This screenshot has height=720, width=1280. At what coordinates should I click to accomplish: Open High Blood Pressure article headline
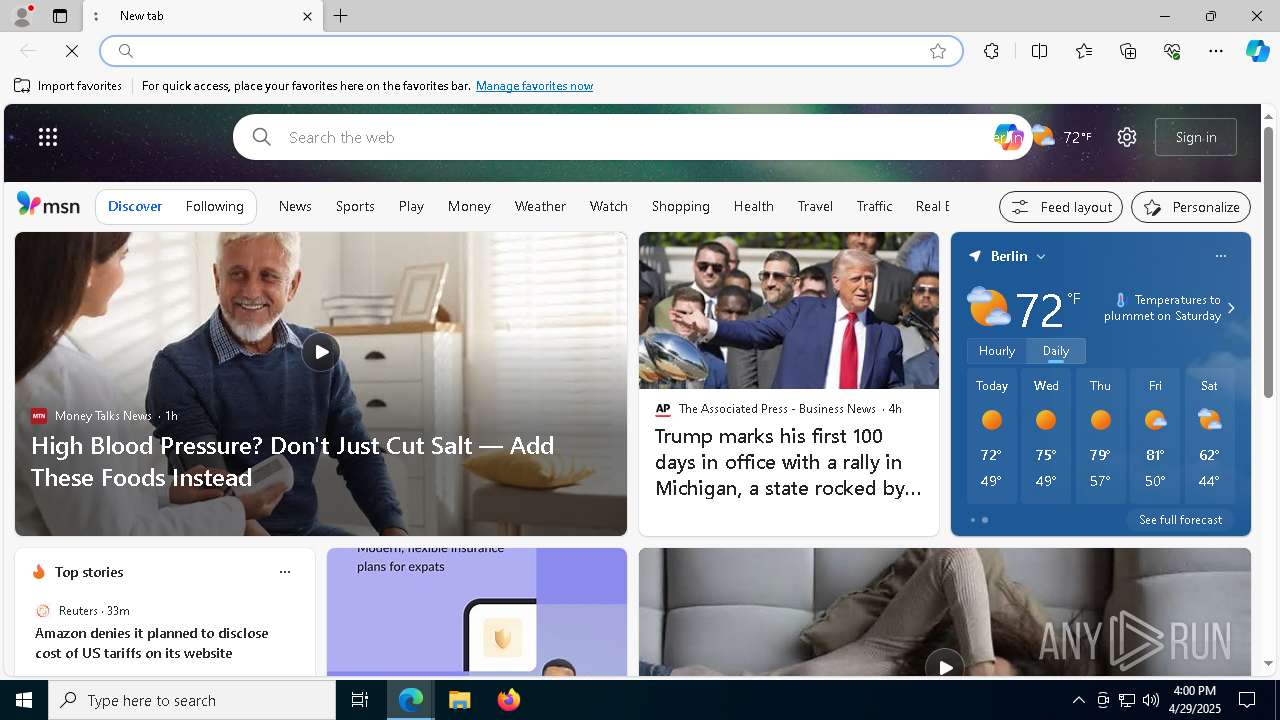[x=292, y=461]
